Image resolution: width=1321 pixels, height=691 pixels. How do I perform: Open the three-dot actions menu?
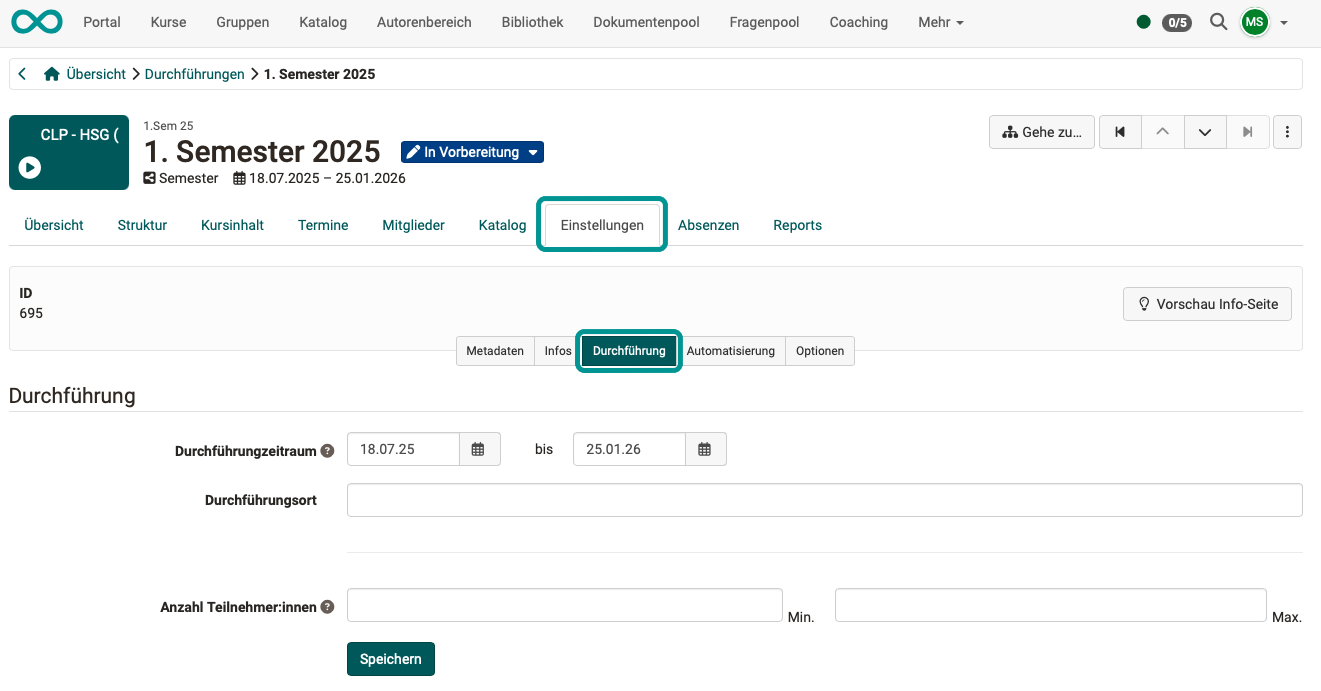pyautogui.click(x=1287, y=131)
